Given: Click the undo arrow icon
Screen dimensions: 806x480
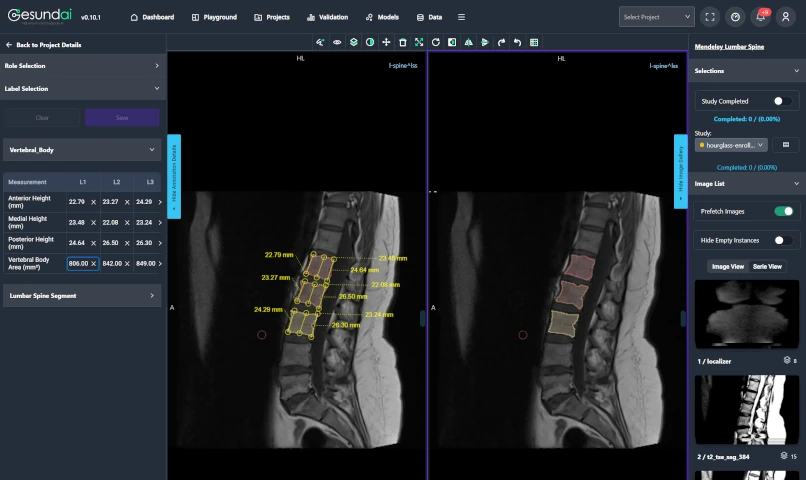Looking at the screenshot, I should pos(518,42).
